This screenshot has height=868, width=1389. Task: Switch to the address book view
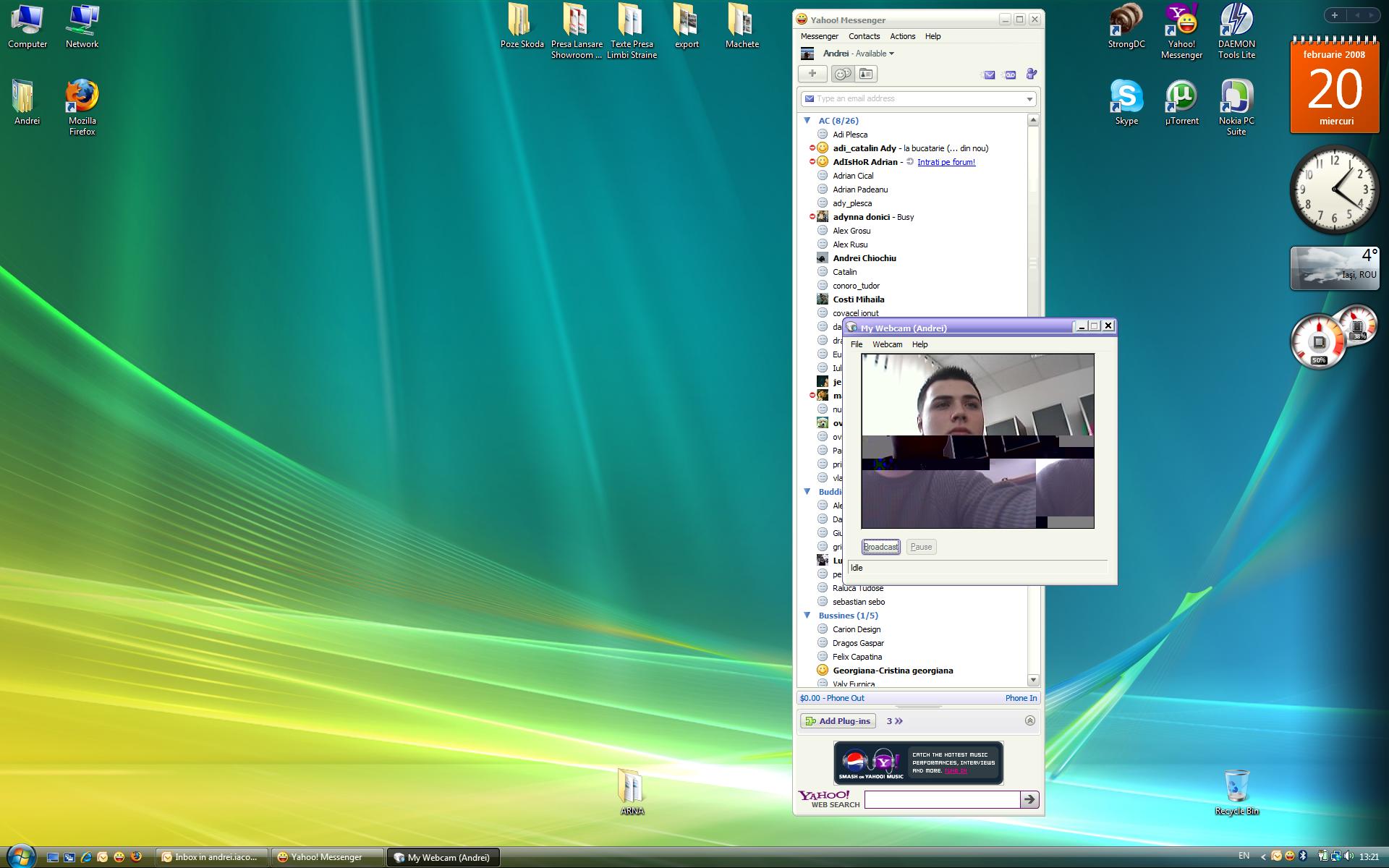click(866, 74)
